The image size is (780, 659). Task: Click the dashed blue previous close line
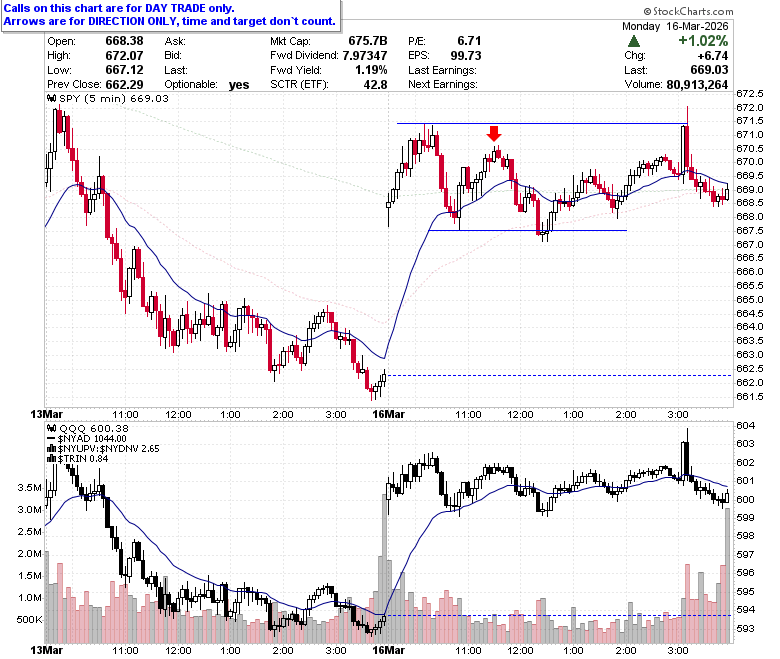(559, 376)
